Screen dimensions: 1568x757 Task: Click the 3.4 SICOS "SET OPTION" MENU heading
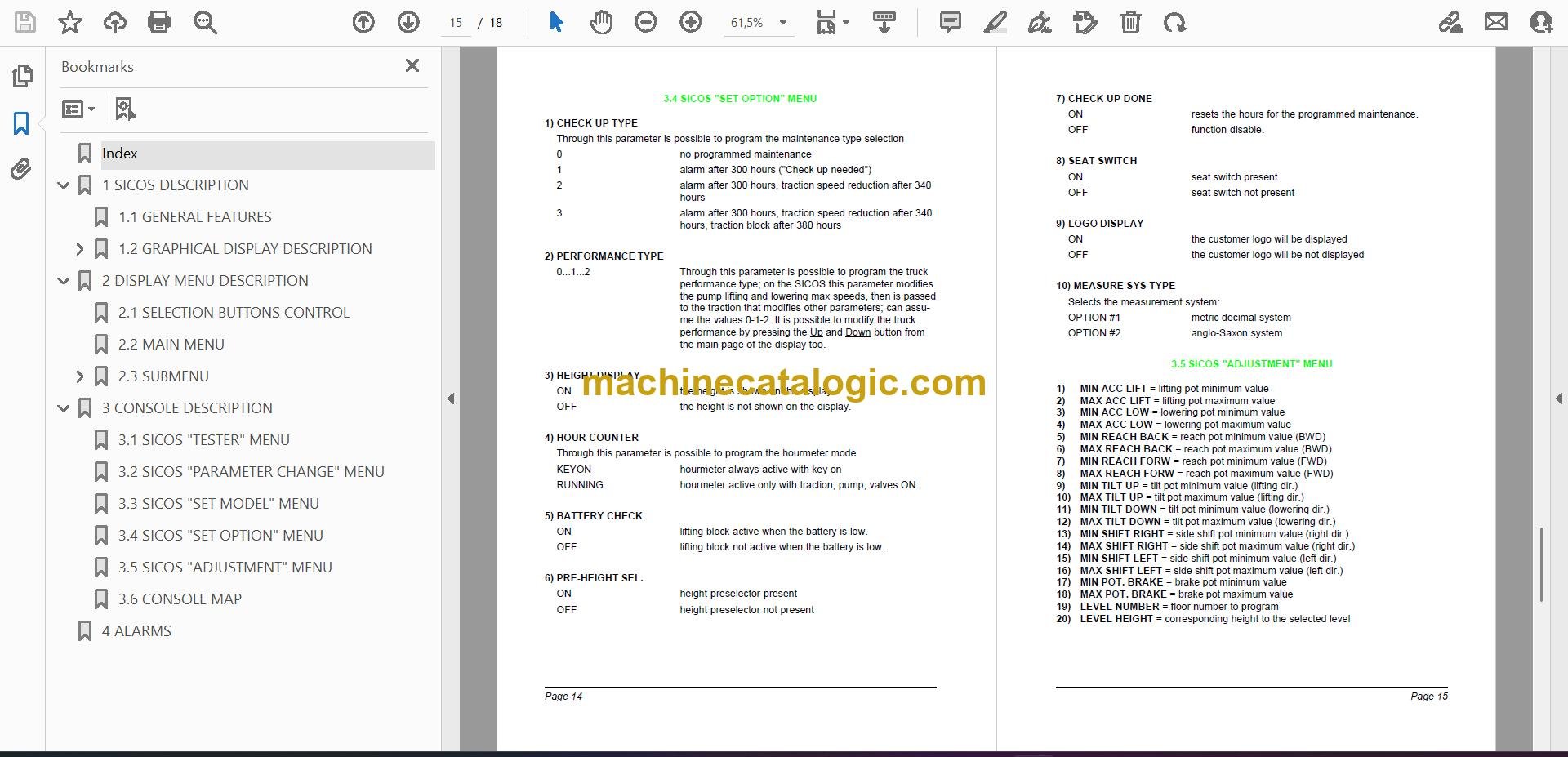[740, 98]
